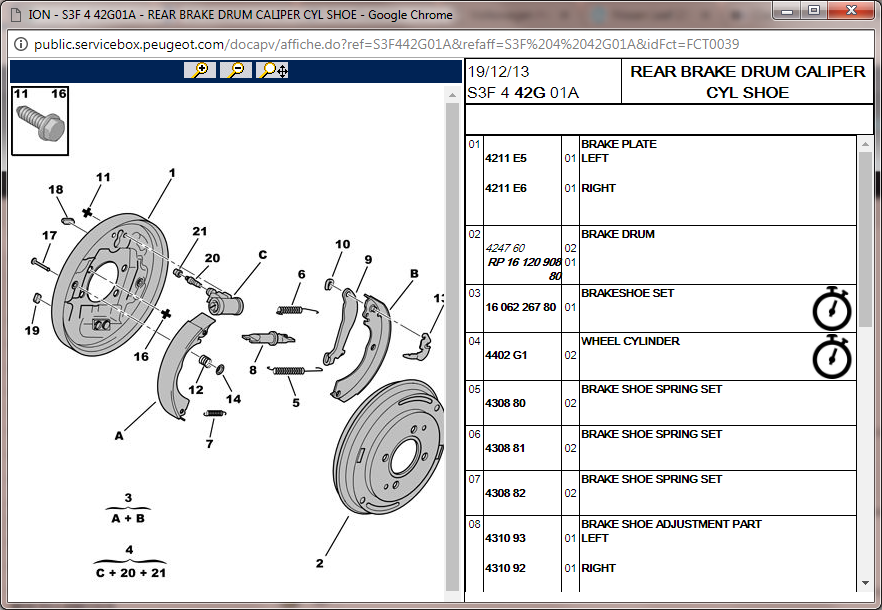
Task: Click the zoom in magnifier icon
Action: click(x=200, y=70)
